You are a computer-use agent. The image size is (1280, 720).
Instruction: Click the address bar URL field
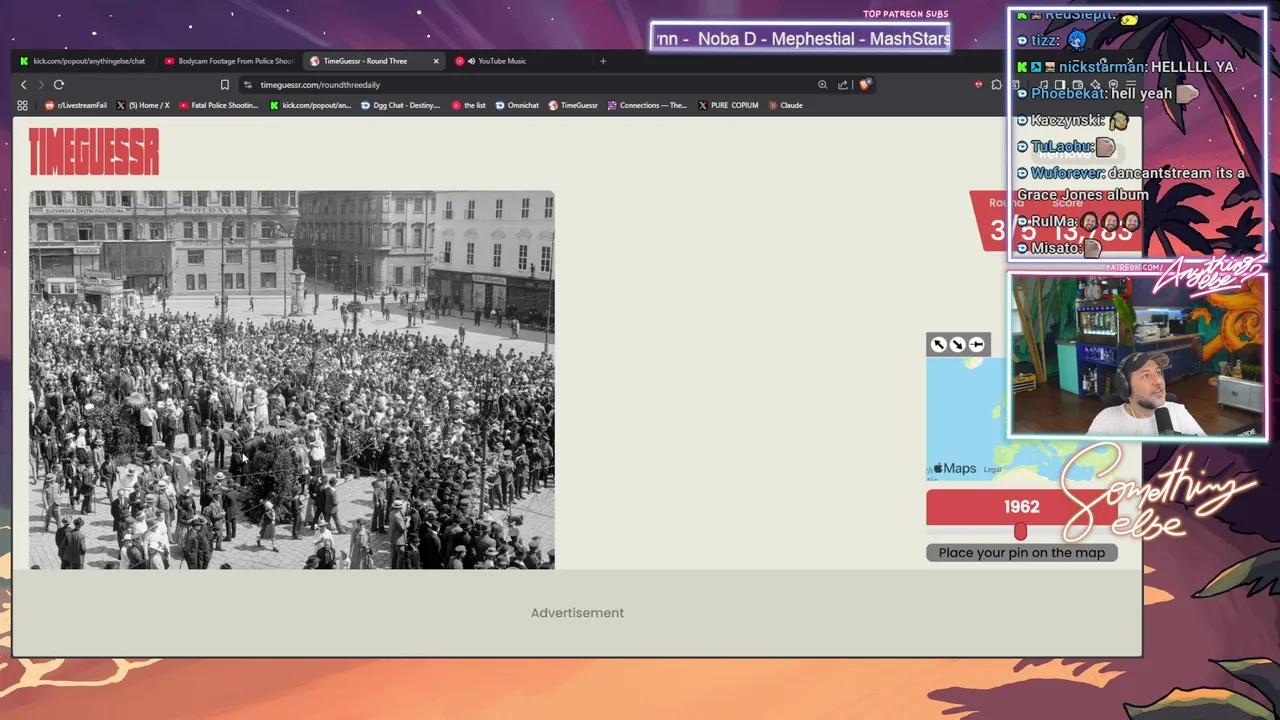(530, 85)
